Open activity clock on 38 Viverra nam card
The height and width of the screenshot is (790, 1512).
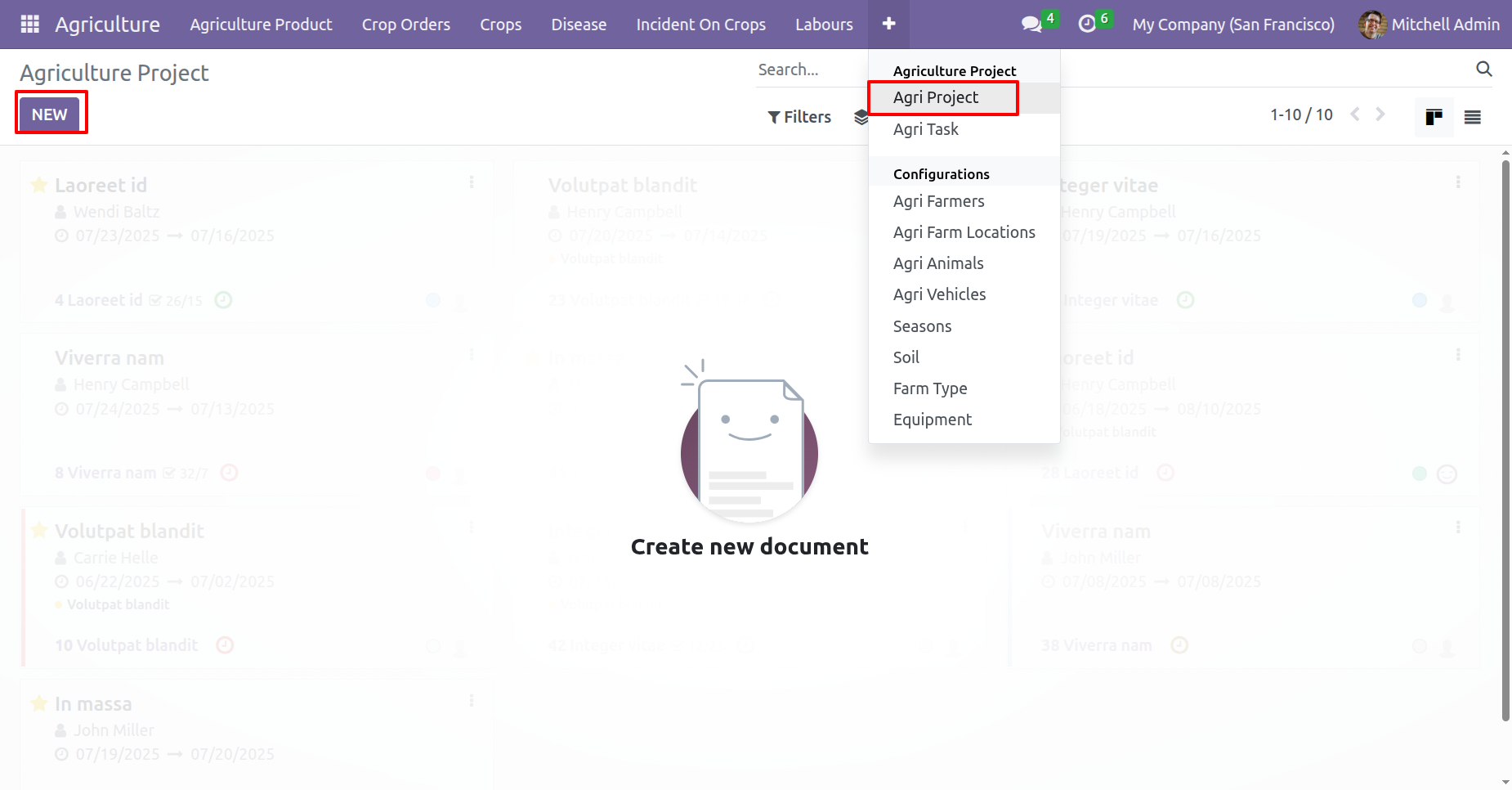[x=1179, y=645]
